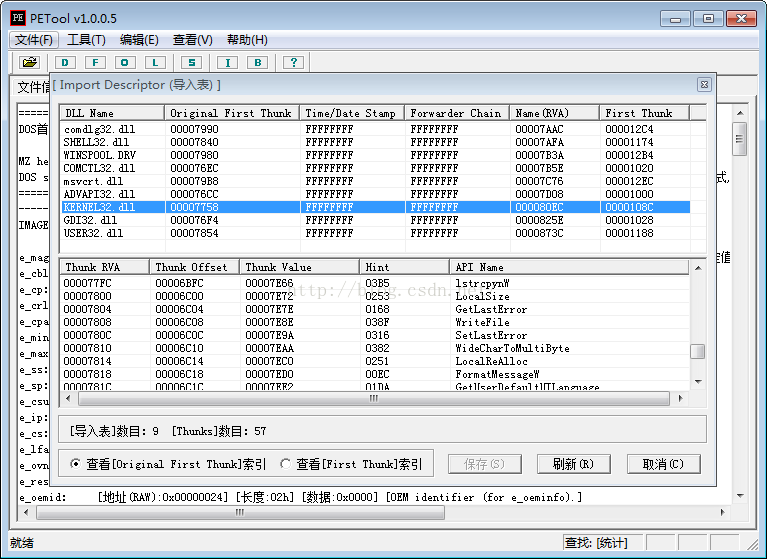This screenshot has width=767, height=559.
Task: Click Thunk Value column header
Action: [x=299, y=267]
